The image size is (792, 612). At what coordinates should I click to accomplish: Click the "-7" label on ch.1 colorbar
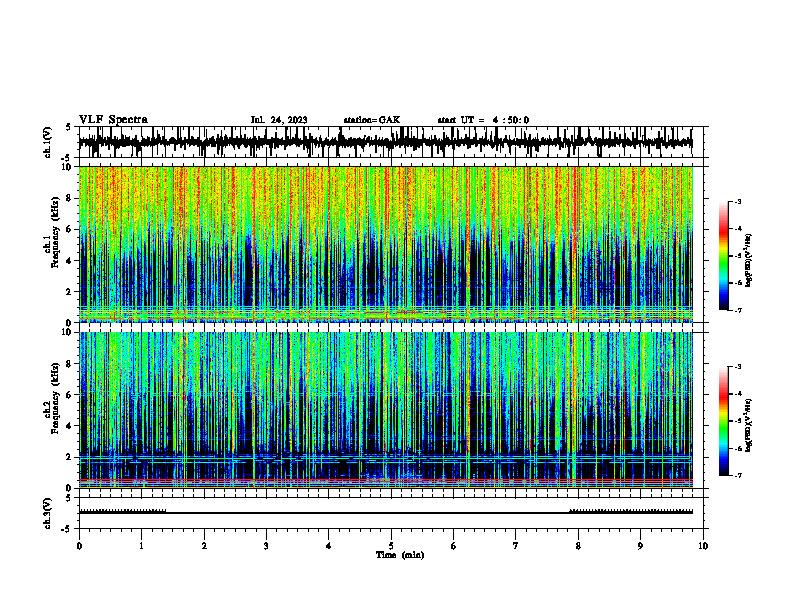coord(738,310)
